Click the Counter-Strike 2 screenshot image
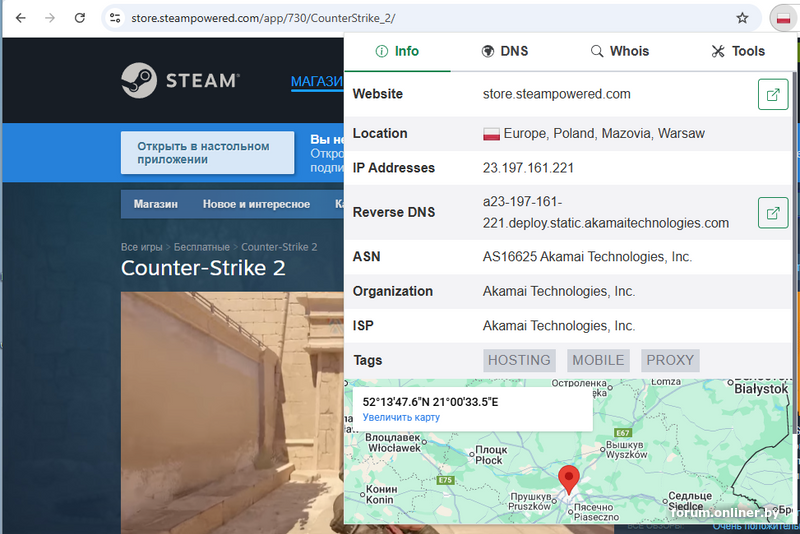 (232, 413)
